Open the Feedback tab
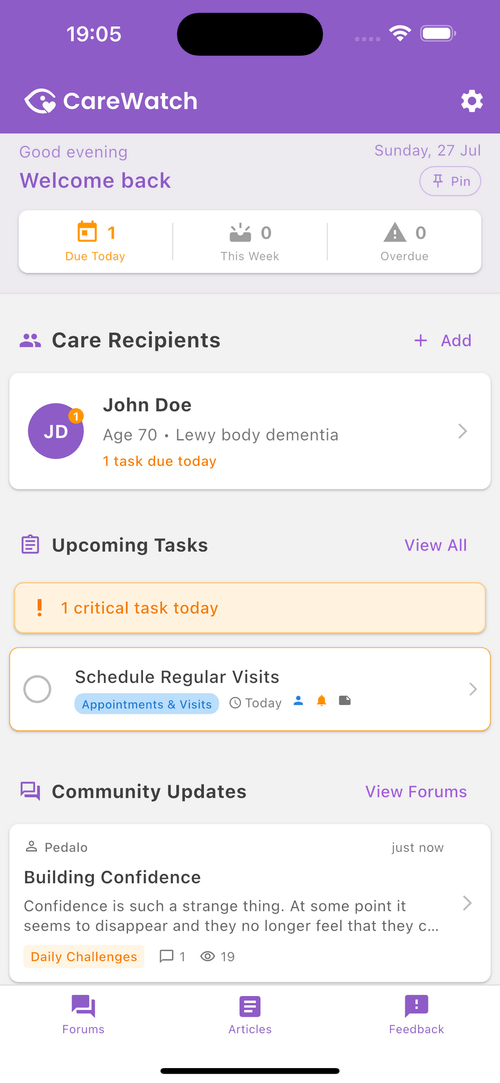Image resolution: width=500 pixels, height=1083 pixels. (416, 1015)
